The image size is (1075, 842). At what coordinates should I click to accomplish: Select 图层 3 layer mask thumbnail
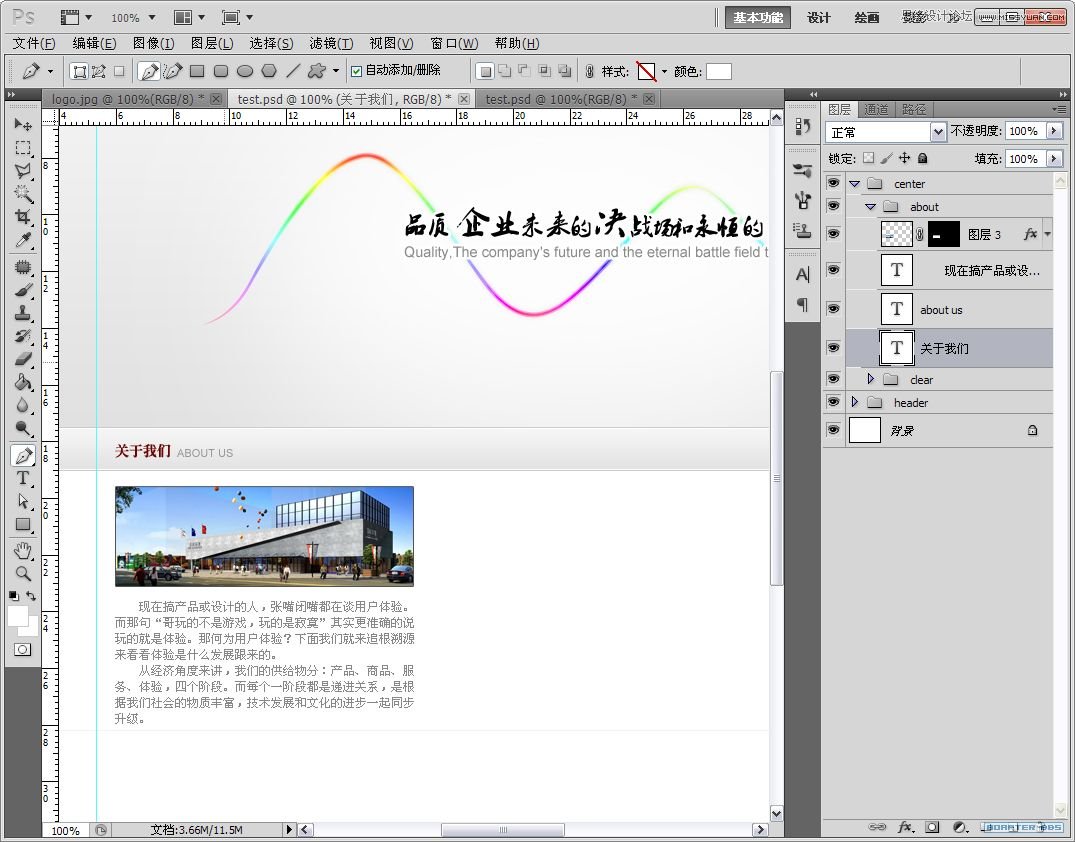point(943,234)
